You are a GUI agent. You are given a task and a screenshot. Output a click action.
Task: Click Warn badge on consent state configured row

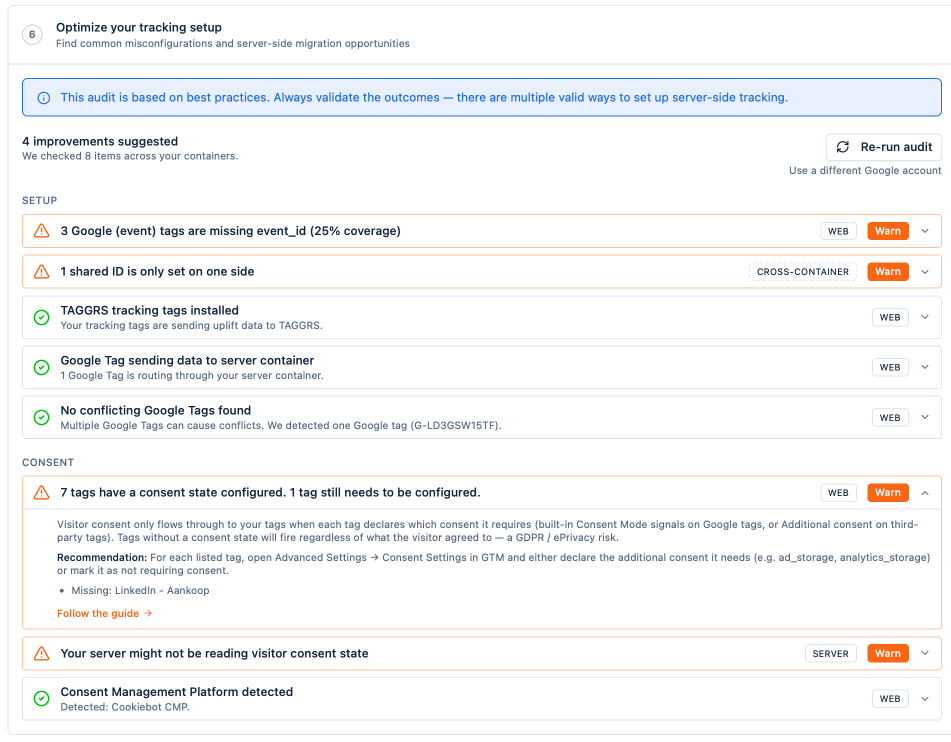(x=888, y=492)
